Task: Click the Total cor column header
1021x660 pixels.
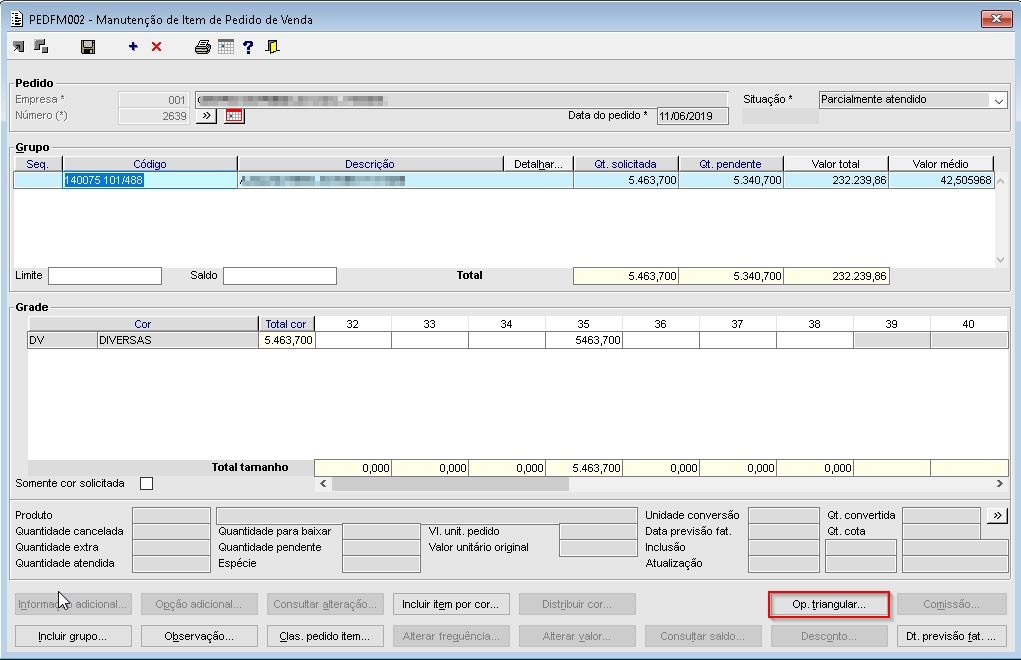Action: [287, 324]
